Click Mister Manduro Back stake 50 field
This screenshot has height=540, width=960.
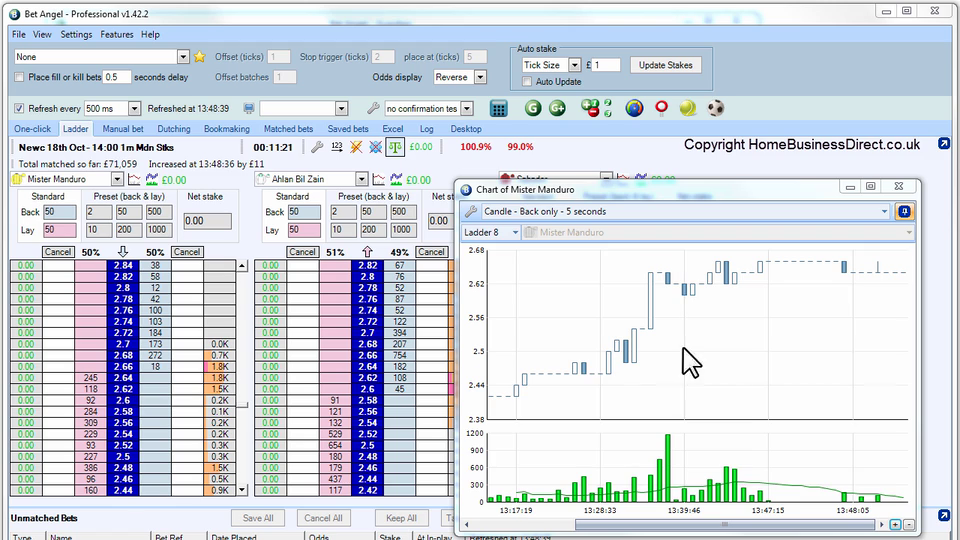(60, 212)
